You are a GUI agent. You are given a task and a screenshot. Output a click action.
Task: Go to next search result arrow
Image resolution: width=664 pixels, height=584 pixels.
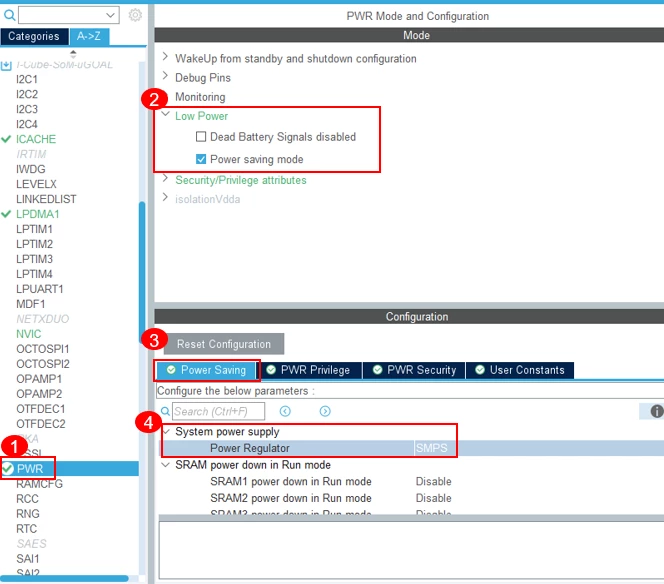point(325,411)
